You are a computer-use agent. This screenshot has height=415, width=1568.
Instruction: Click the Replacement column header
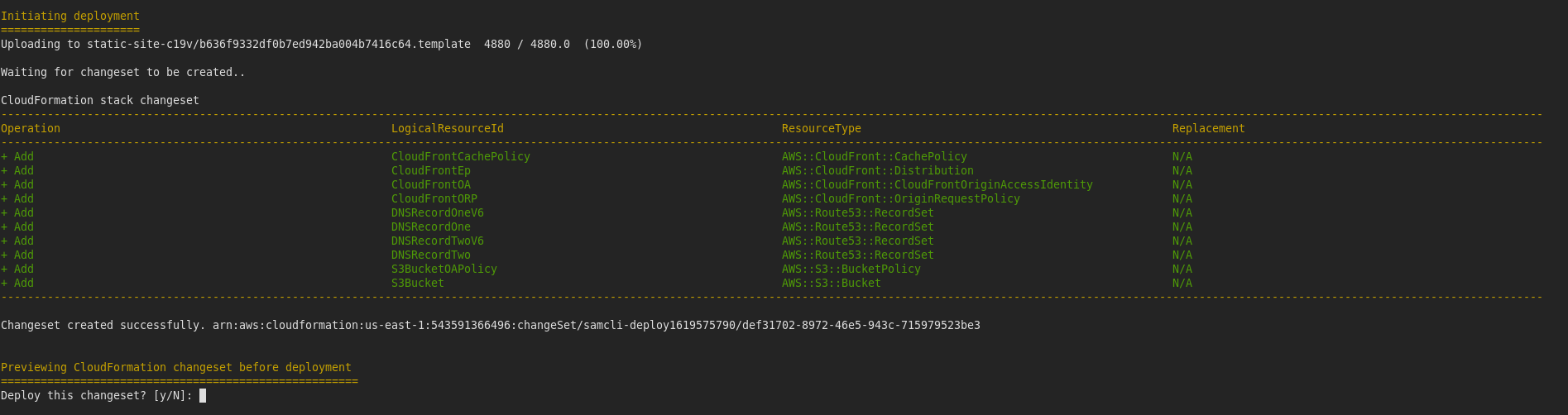1208,129
